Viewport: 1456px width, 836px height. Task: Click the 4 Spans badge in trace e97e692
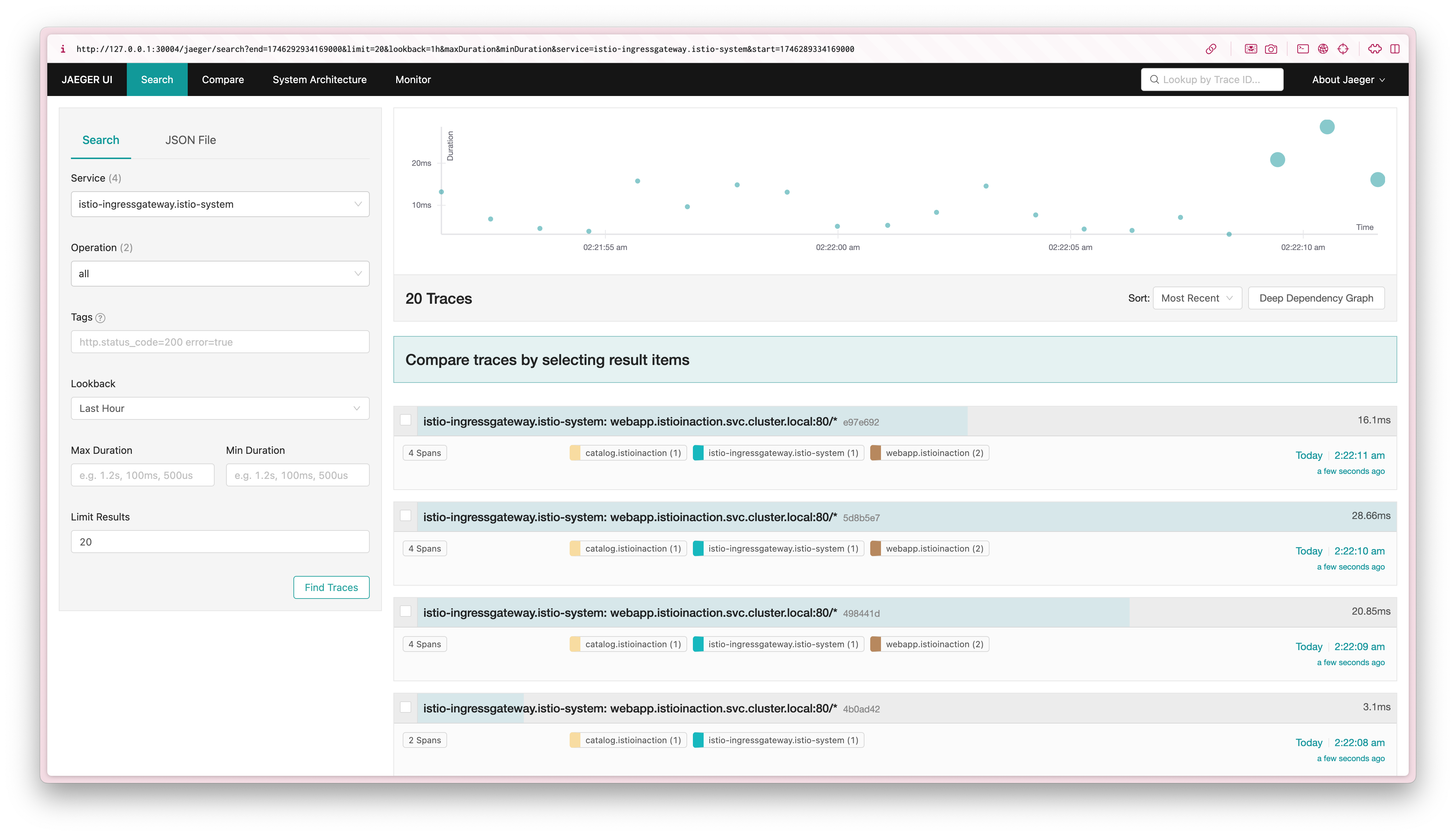[425, 452]
